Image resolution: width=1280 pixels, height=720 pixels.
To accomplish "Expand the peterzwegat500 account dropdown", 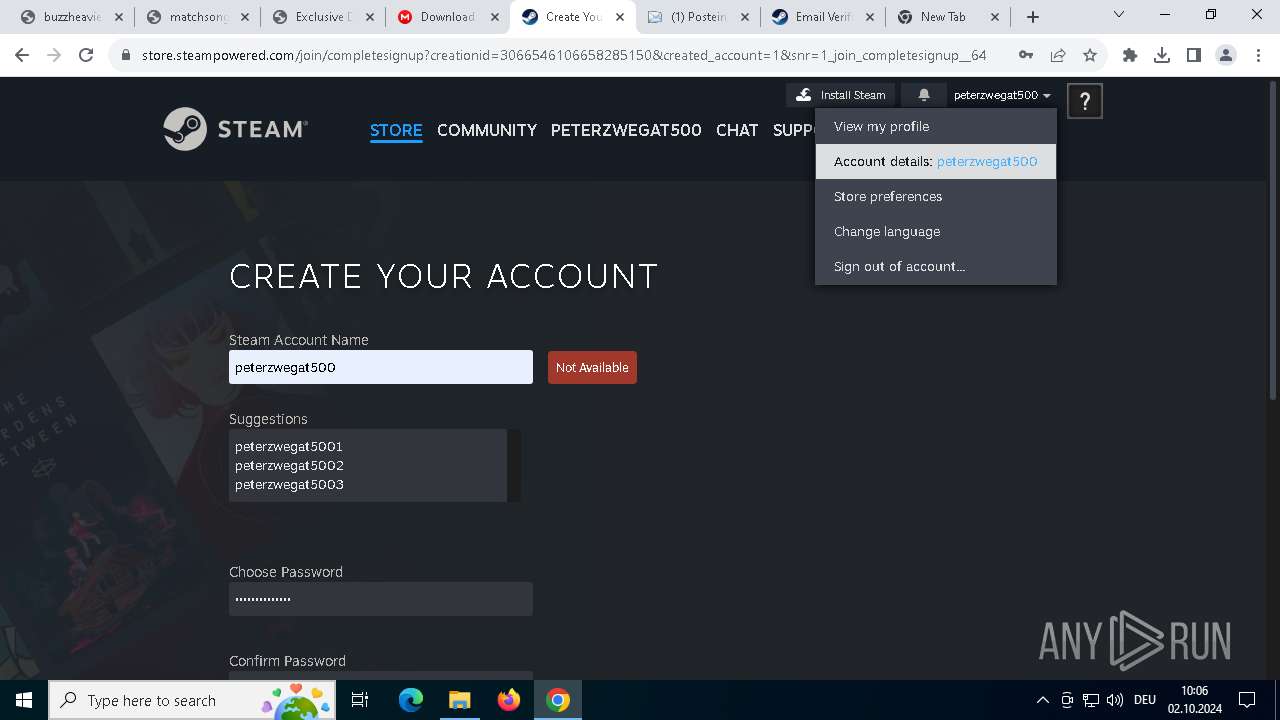I will 1002,95.
